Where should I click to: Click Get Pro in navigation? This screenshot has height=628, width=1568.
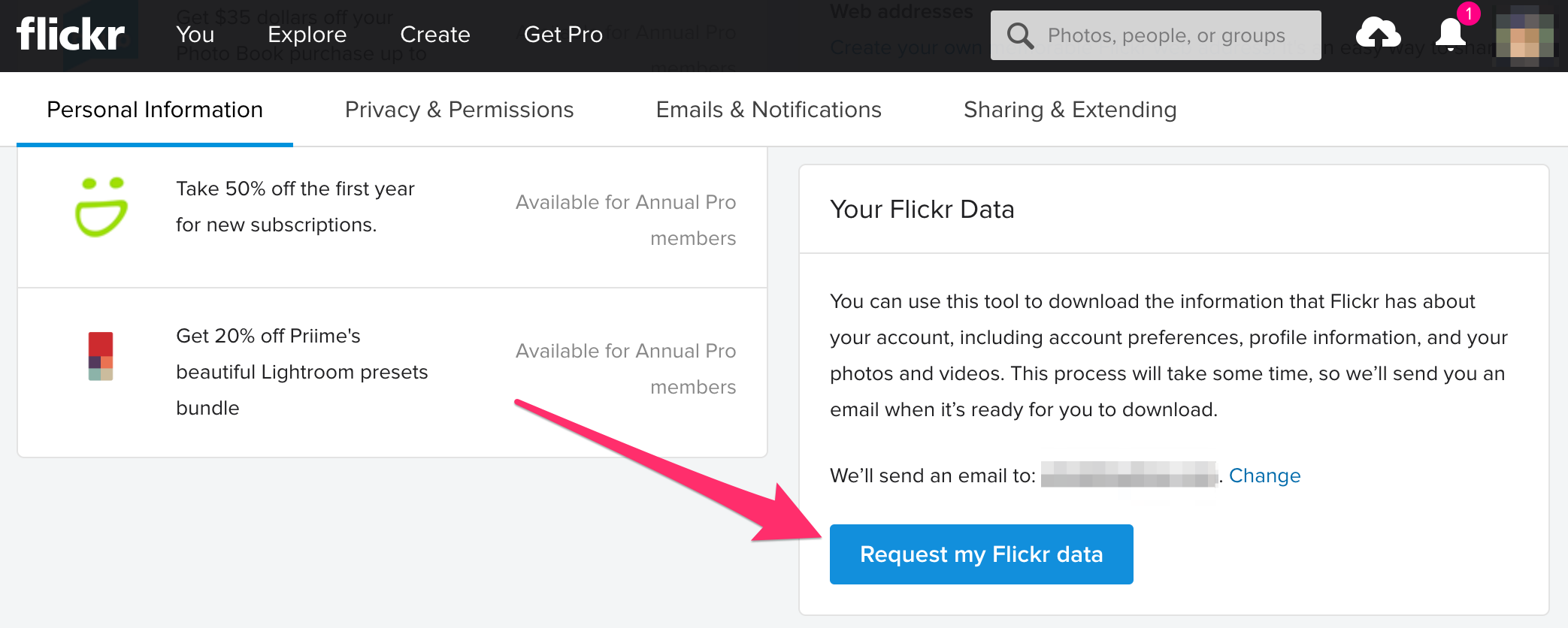point(563,35)
